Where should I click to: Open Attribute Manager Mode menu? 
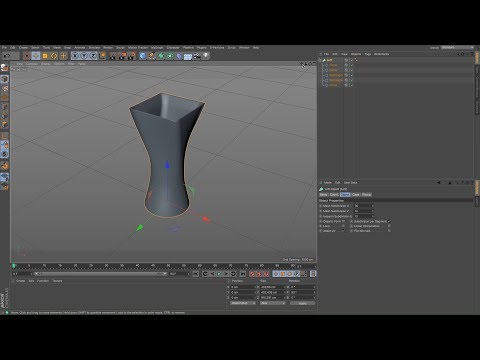[328, 183]
